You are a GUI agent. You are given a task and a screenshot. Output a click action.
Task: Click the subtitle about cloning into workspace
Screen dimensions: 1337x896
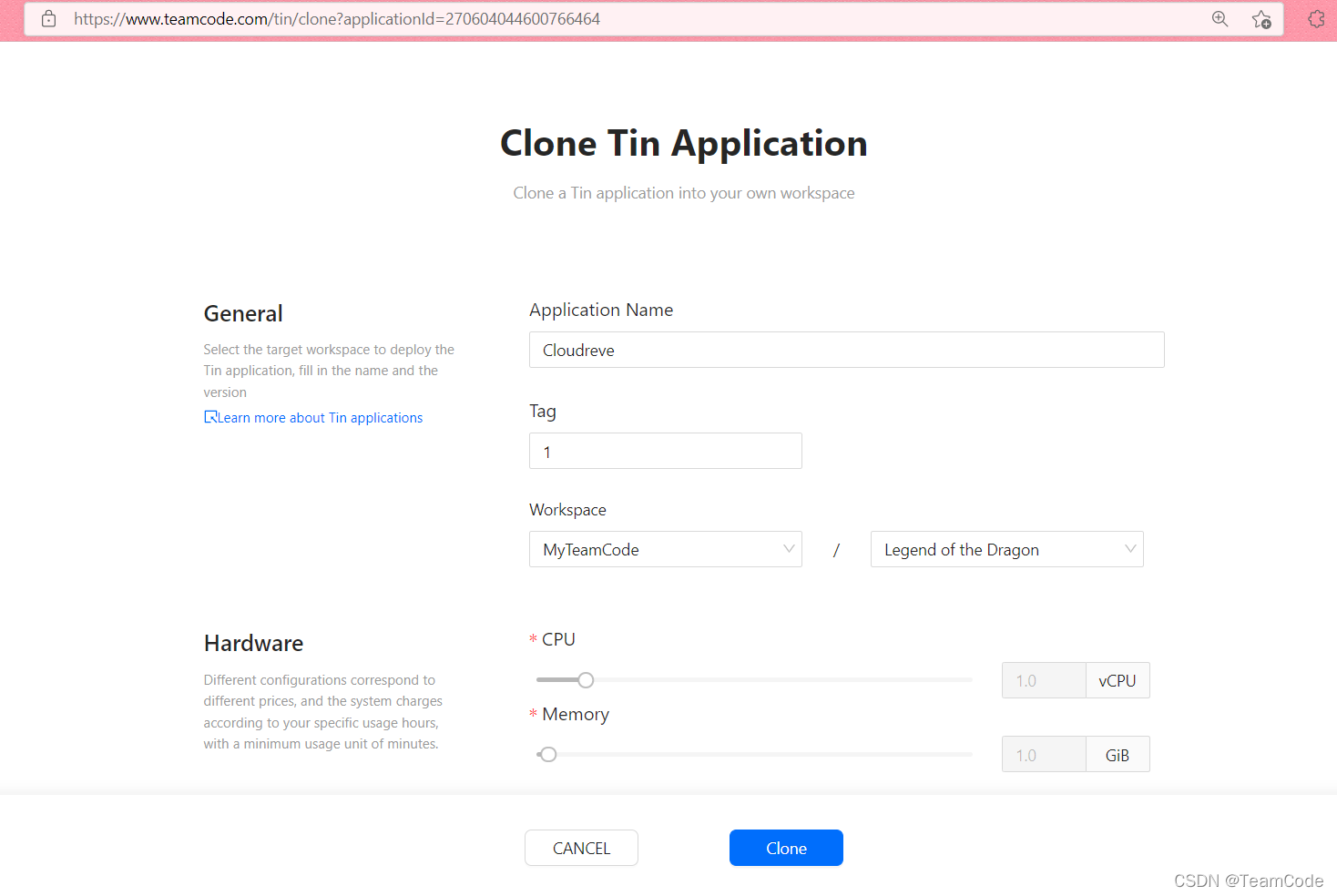(683, 193)
